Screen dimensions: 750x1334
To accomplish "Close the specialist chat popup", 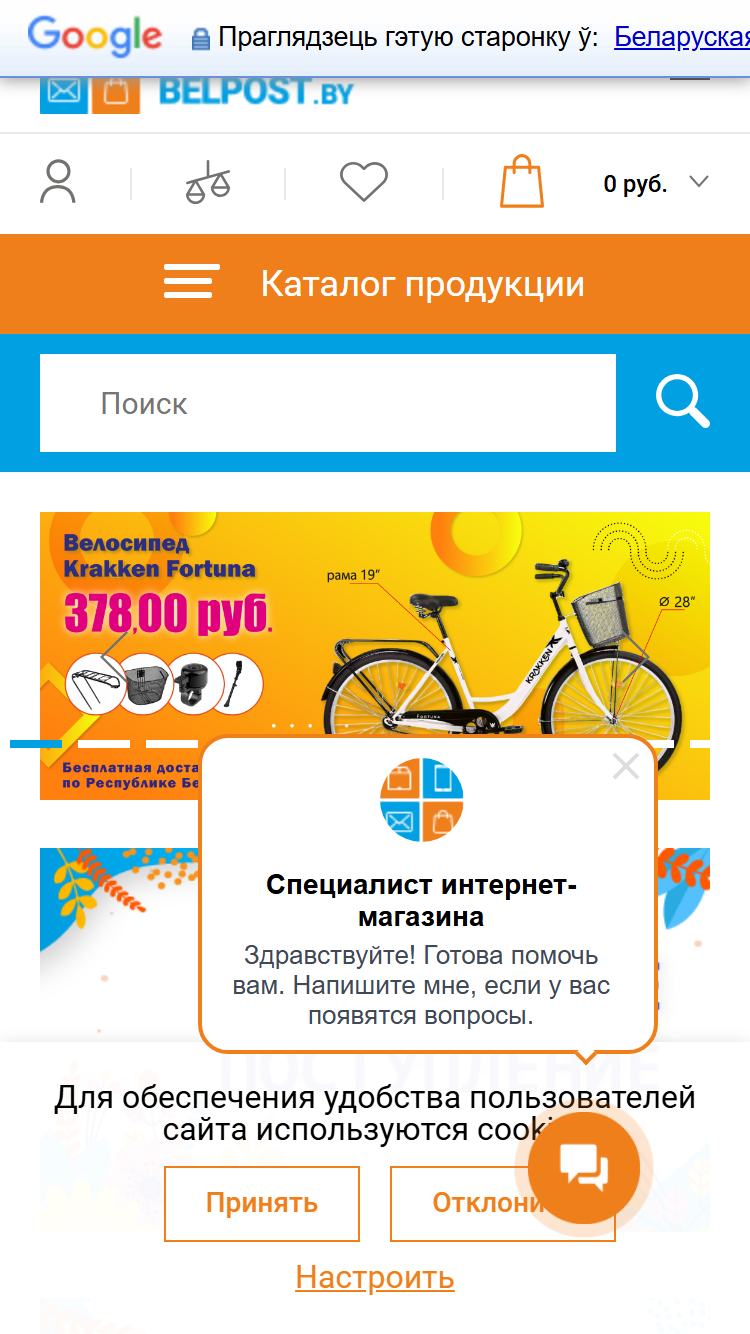I will pyautogui.click(x=626, y=767).
